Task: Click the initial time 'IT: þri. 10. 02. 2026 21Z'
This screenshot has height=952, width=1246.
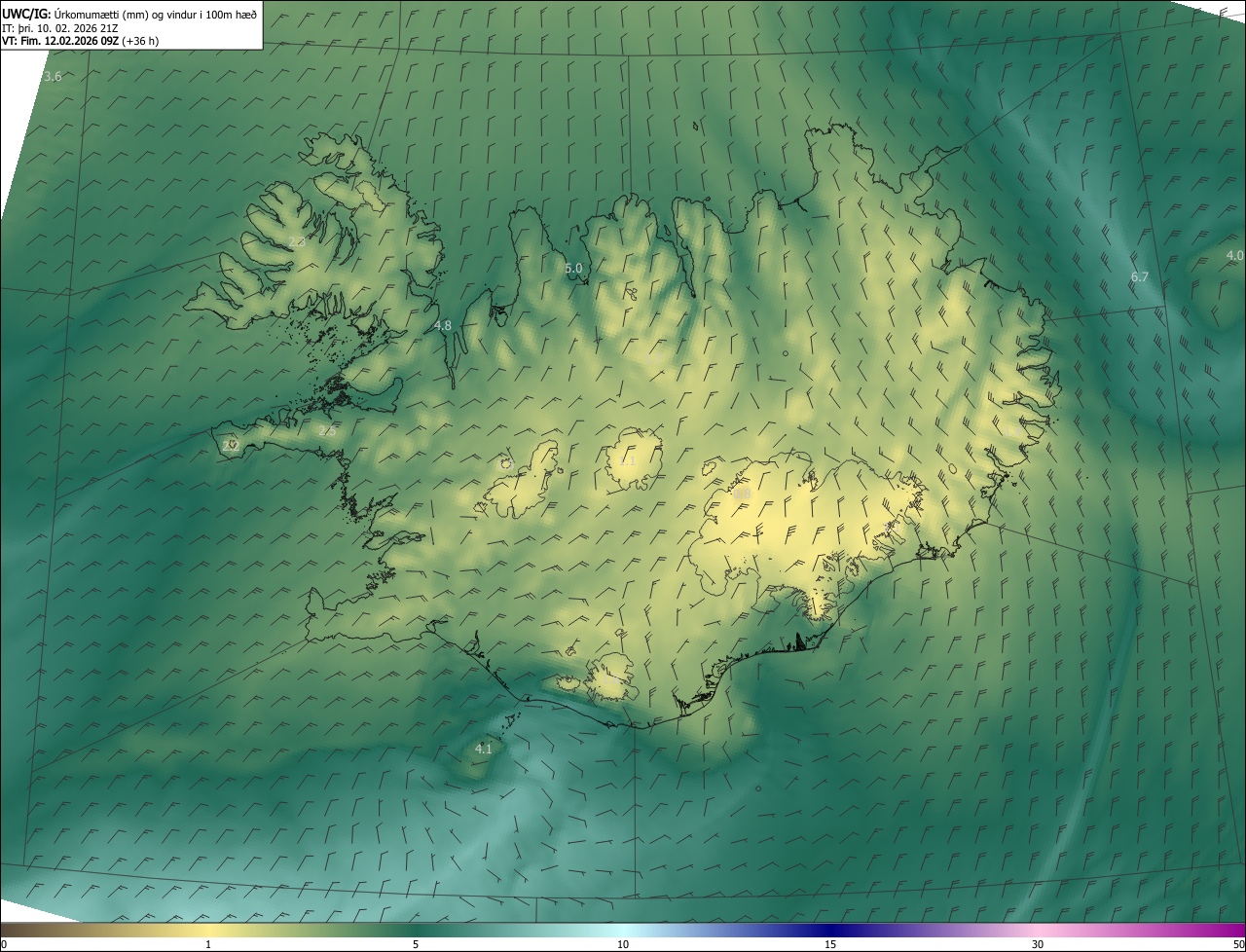Action: [60, 28]
